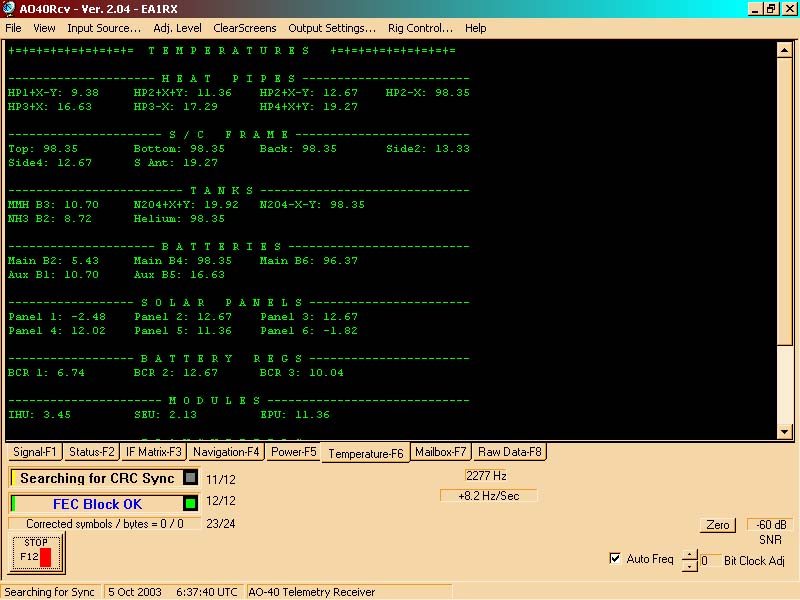The image size is (800, 600).
Task: Click BCR 3: 10.04 reading
Action: (x=302, y=372)
